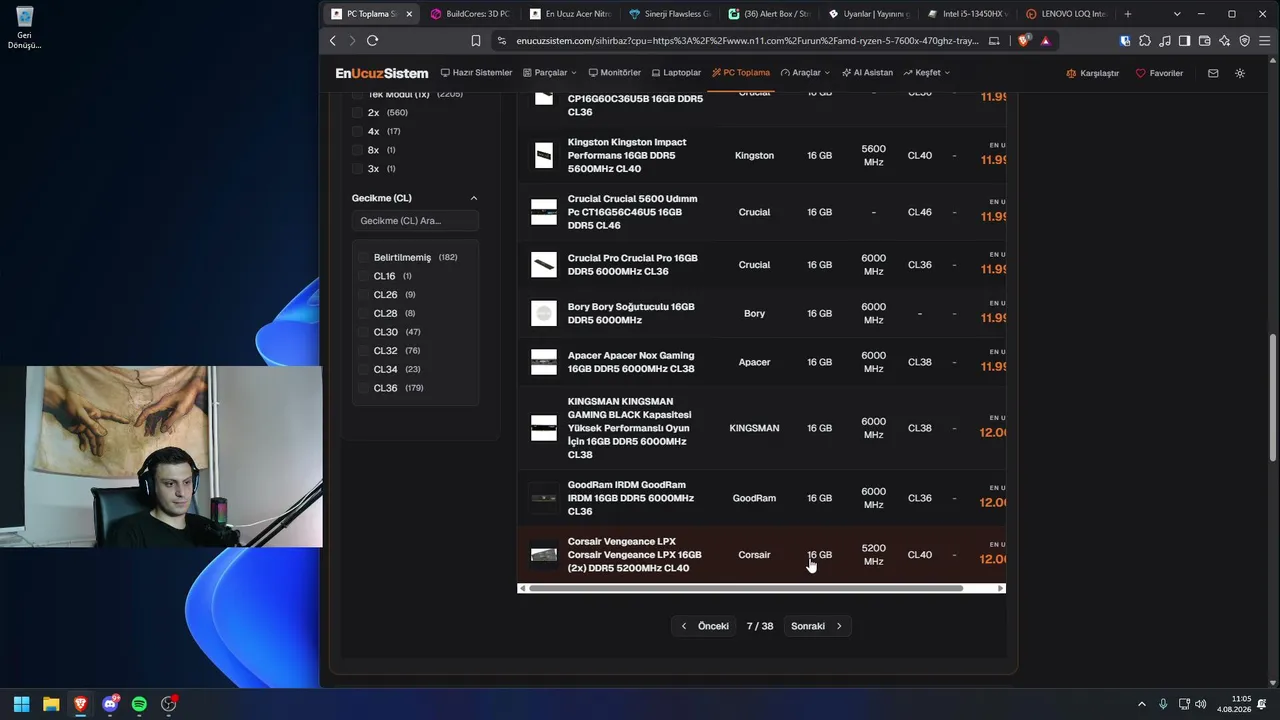Screen dimensions: 1280x720
Task: Collapse the Gecikme (CL) filter section
Action: (x=474, y=198)
